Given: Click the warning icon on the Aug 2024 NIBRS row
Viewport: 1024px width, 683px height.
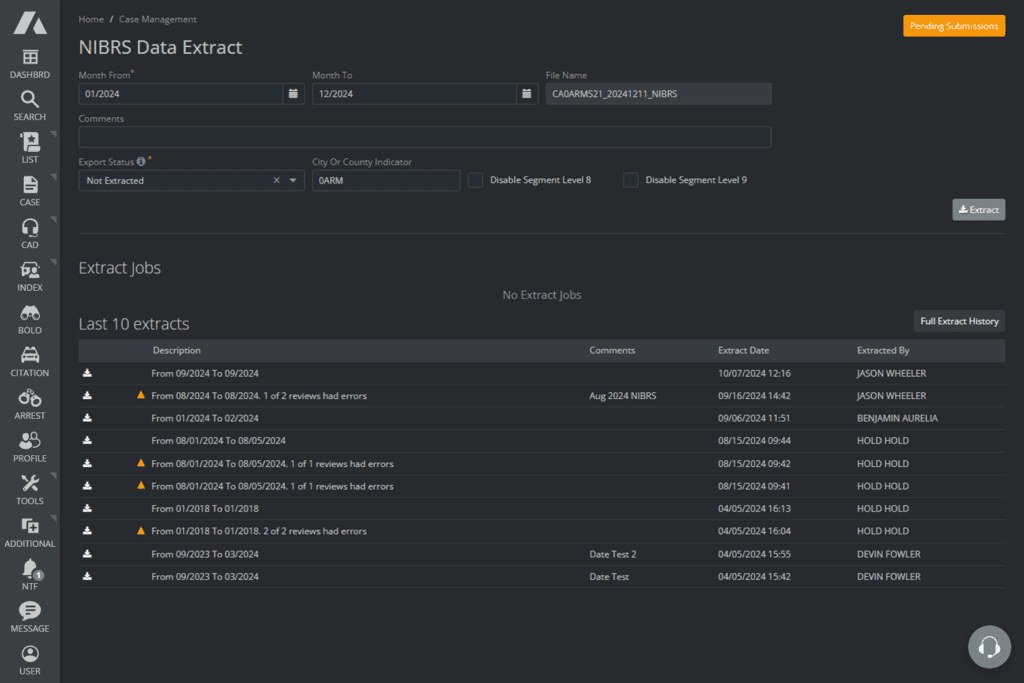Looking at the screenshot, I should (140, 395).
